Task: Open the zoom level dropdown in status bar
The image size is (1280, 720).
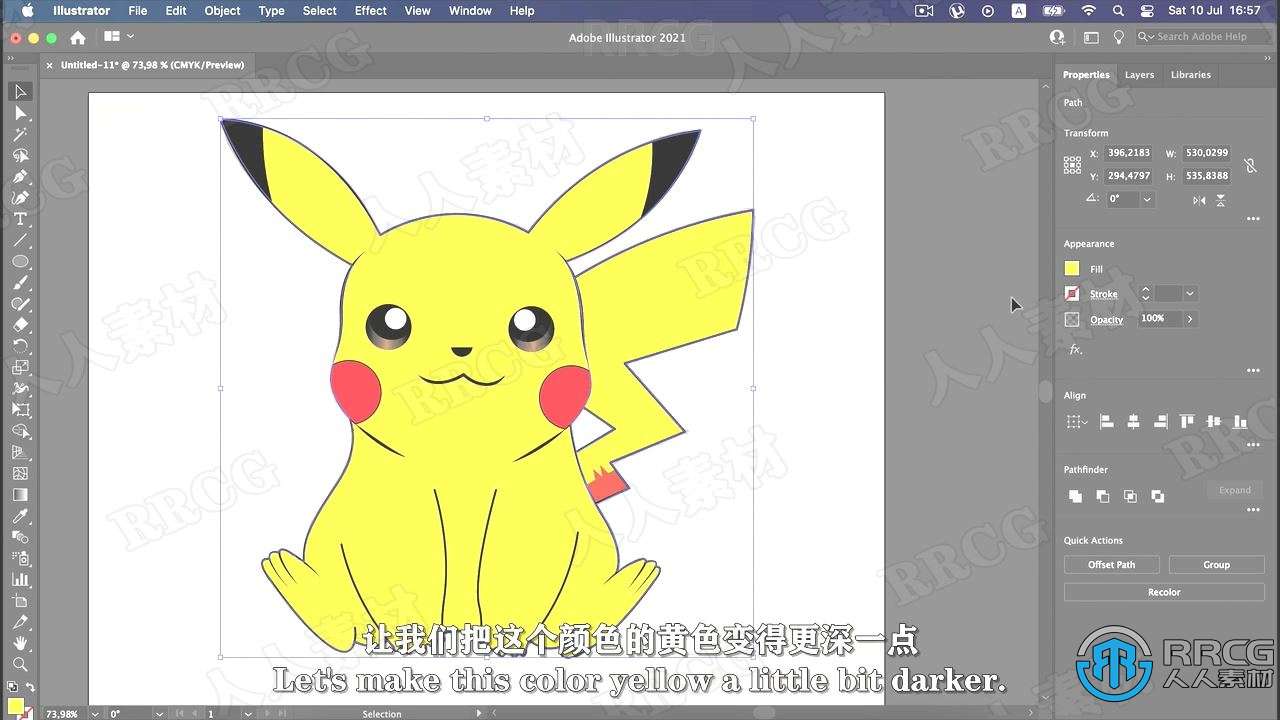Action: pos(95,714)
